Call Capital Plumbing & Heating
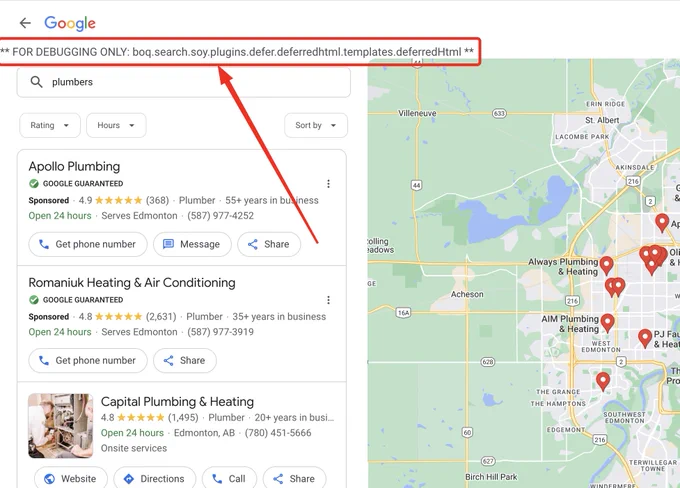Image resolution: width=680 pixels, height=488 pixels. (x=229, y=478)
